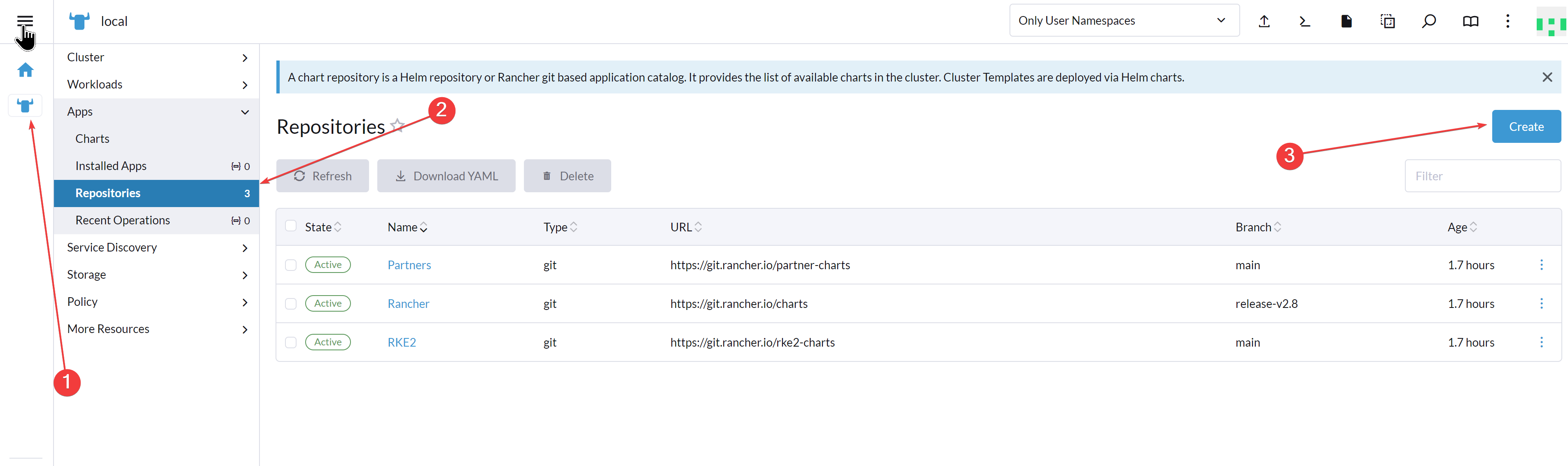1568x466 pixels.
Task: Open the Only User Namespaces dropdown
Action: tap(1124, 21)
